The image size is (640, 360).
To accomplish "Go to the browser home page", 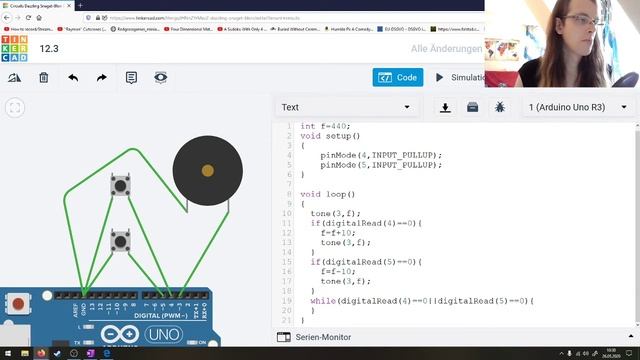I will pyautogui.click(x=39, y=18).
